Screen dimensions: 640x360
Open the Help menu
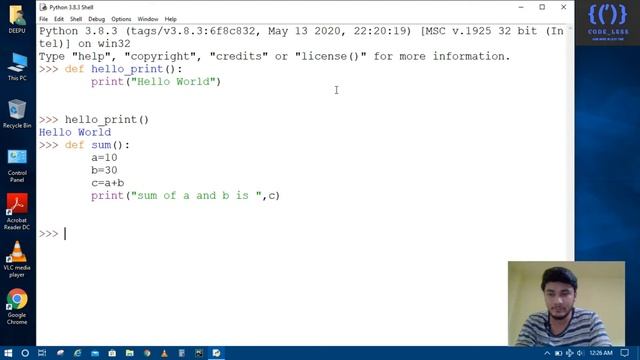click(x=171, y=19)
